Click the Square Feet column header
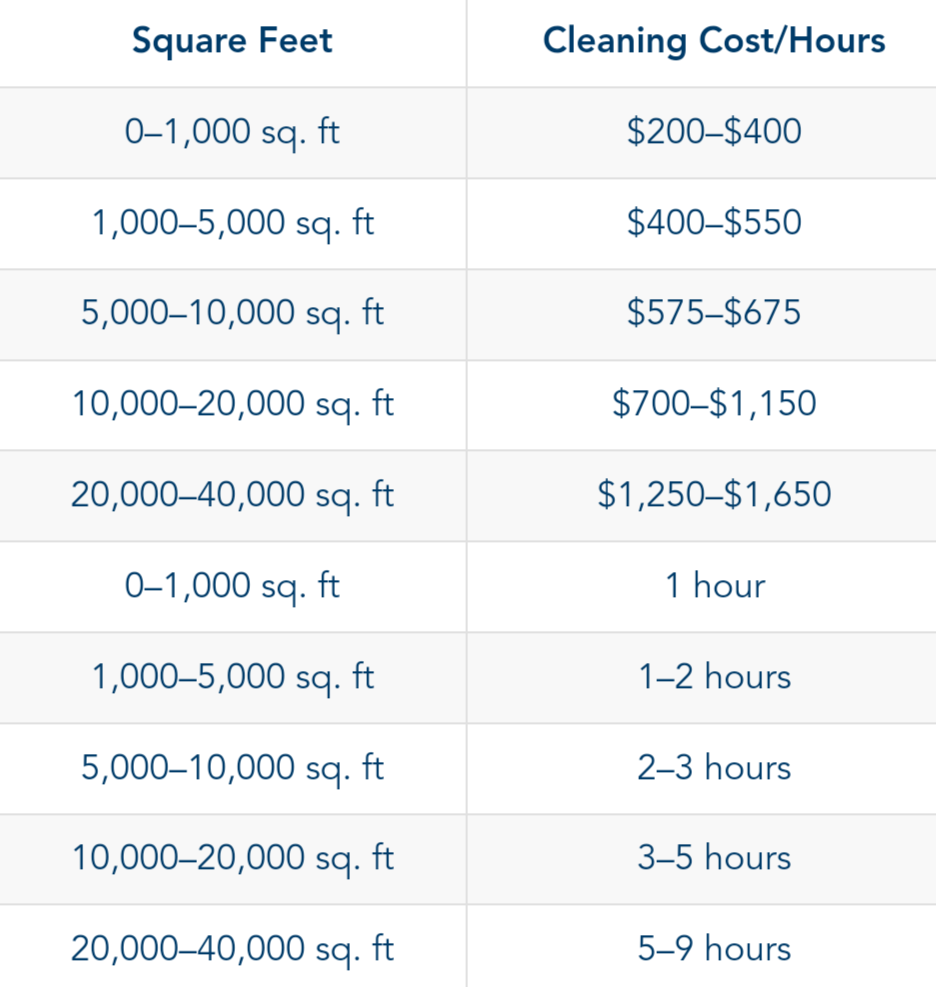936x987 pixels. pyautogui.click(x=232, y=41)
